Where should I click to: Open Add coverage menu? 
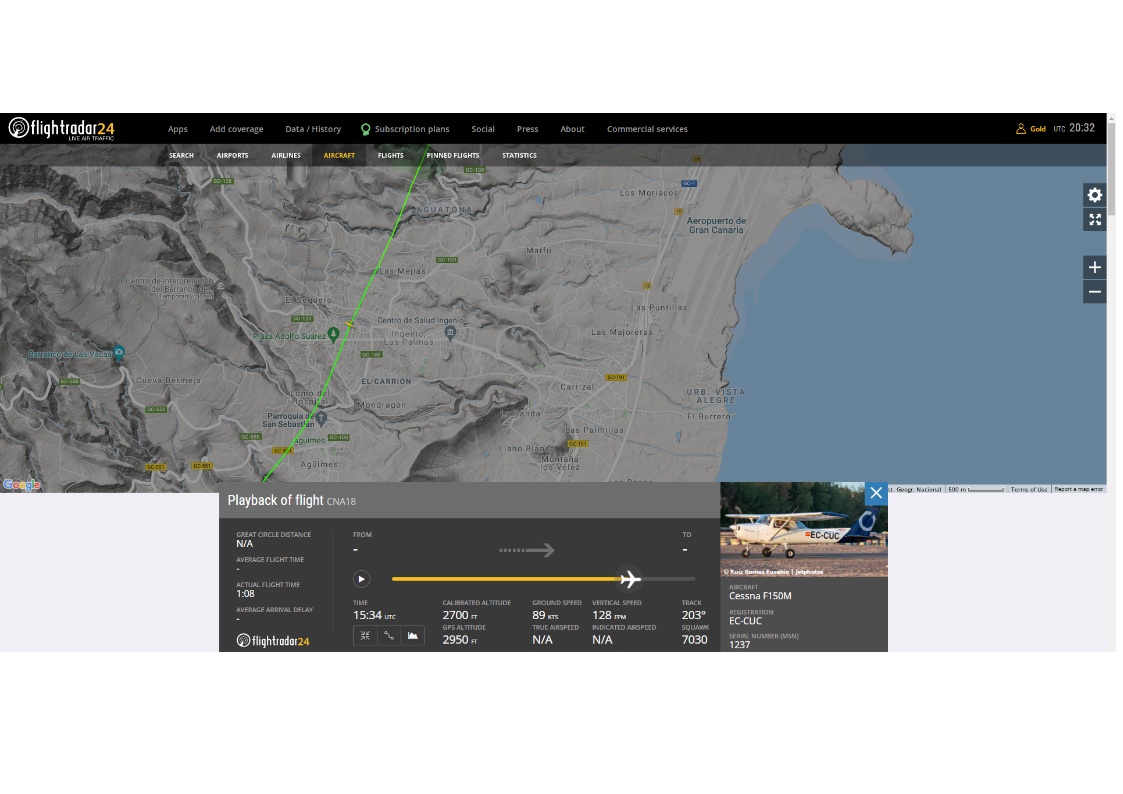(236, 129)
